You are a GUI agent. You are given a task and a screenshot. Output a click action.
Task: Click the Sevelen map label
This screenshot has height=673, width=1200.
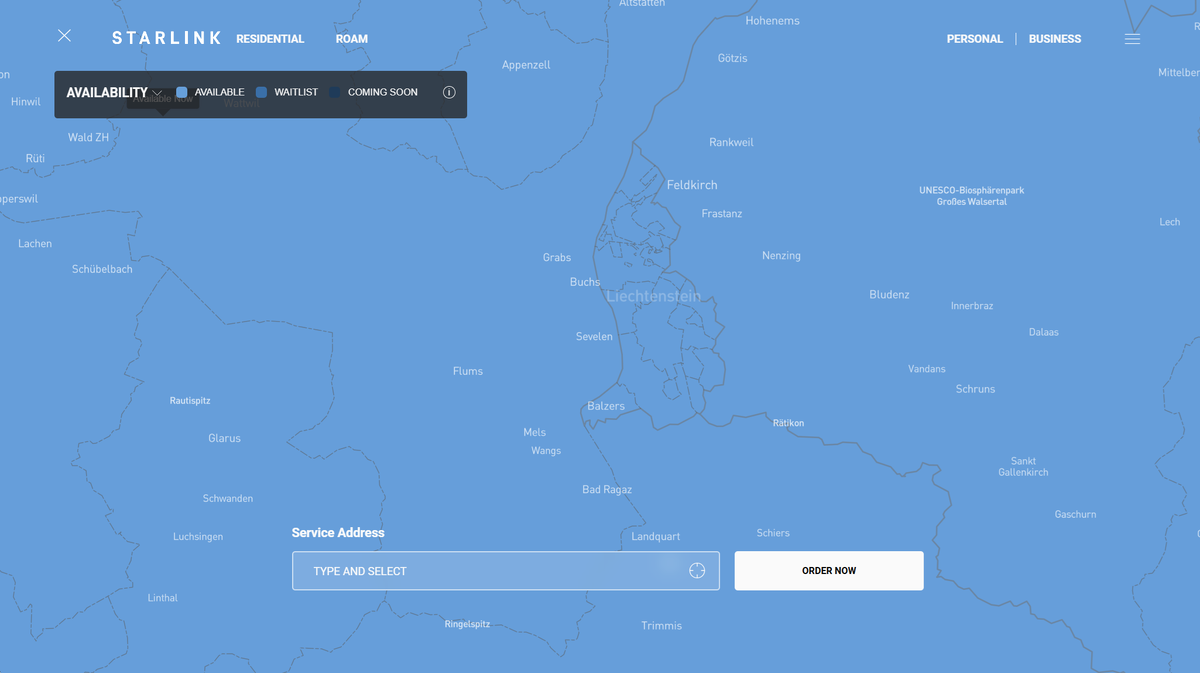594,337
